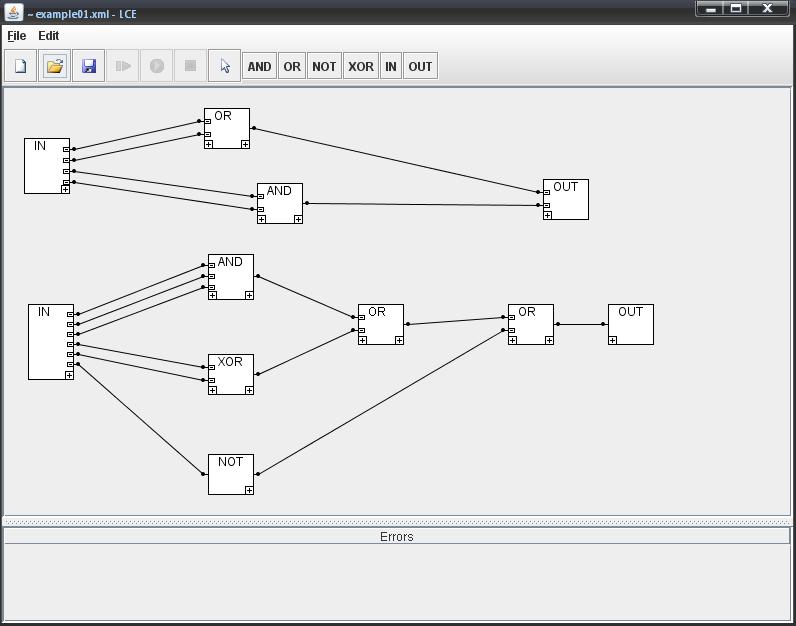This screenshot has width=796, height=626.
Task: Click the plus button on the upper IN block
Action: coord(65,189)
